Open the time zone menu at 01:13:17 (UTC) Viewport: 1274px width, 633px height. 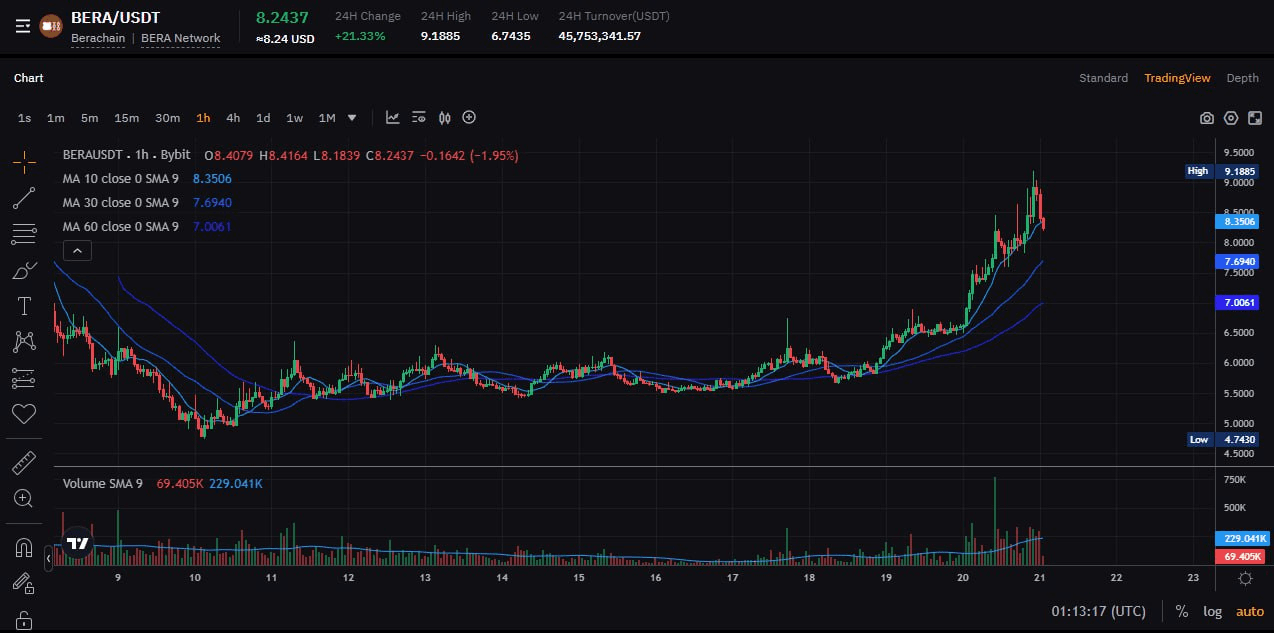click(x=1098, y=611)
